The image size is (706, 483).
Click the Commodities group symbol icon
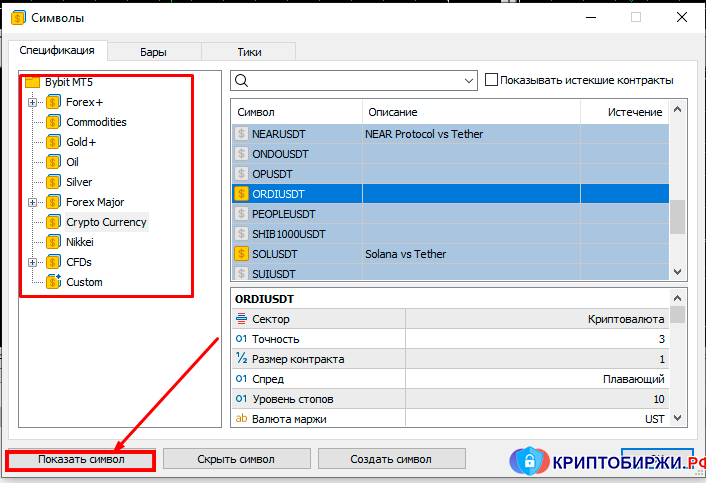click(x=53, y=122)
